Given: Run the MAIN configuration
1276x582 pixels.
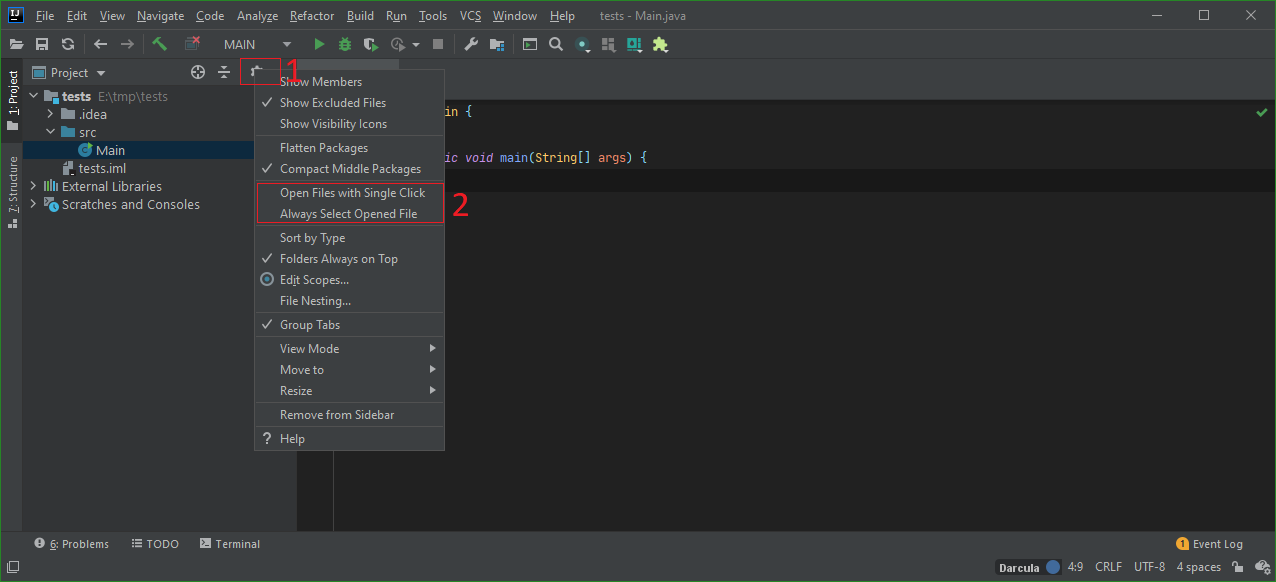Looking at the screenshot, I should click(x=319, y=44).
